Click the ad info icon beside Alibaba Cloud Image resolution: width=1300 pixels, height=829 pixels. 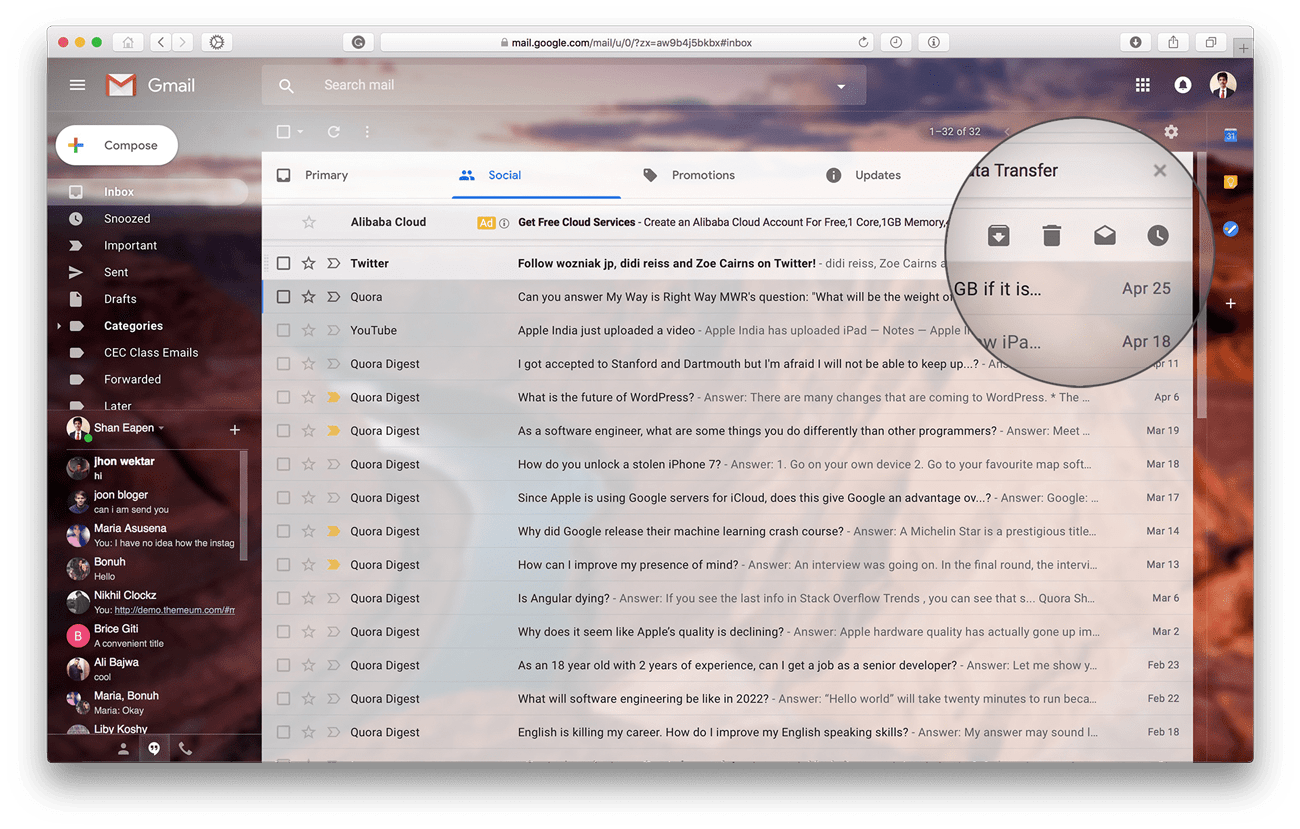tap(504, 223)
